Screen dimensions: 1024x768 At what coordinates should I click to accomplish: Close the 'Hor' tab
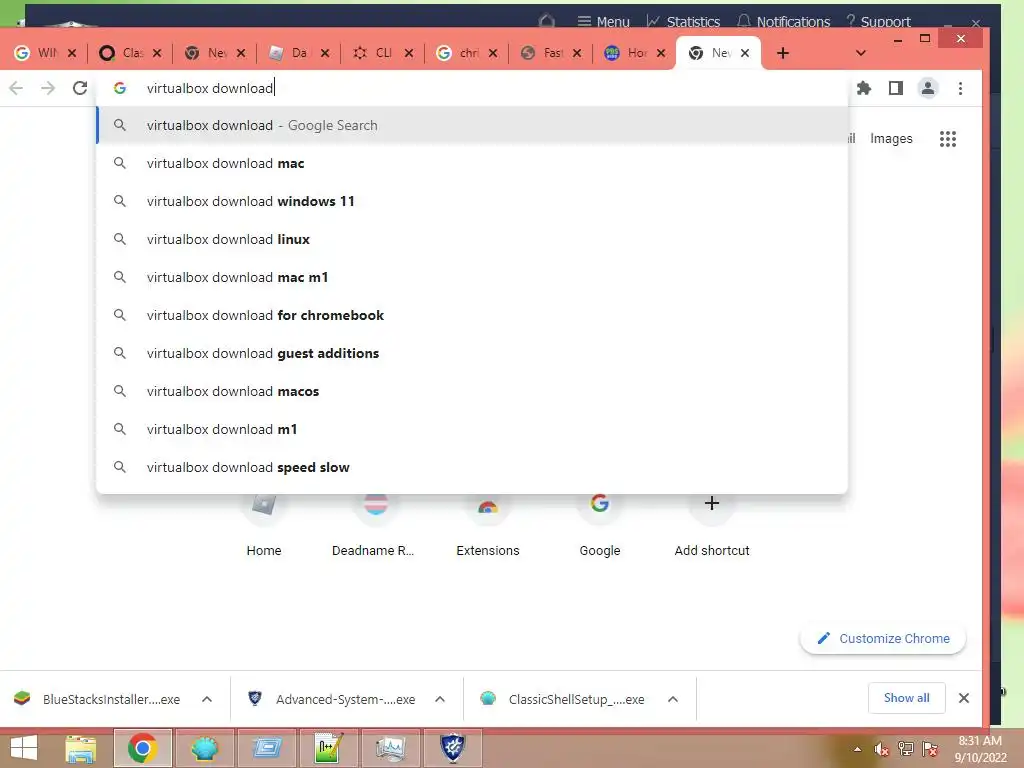click(661, 53)
